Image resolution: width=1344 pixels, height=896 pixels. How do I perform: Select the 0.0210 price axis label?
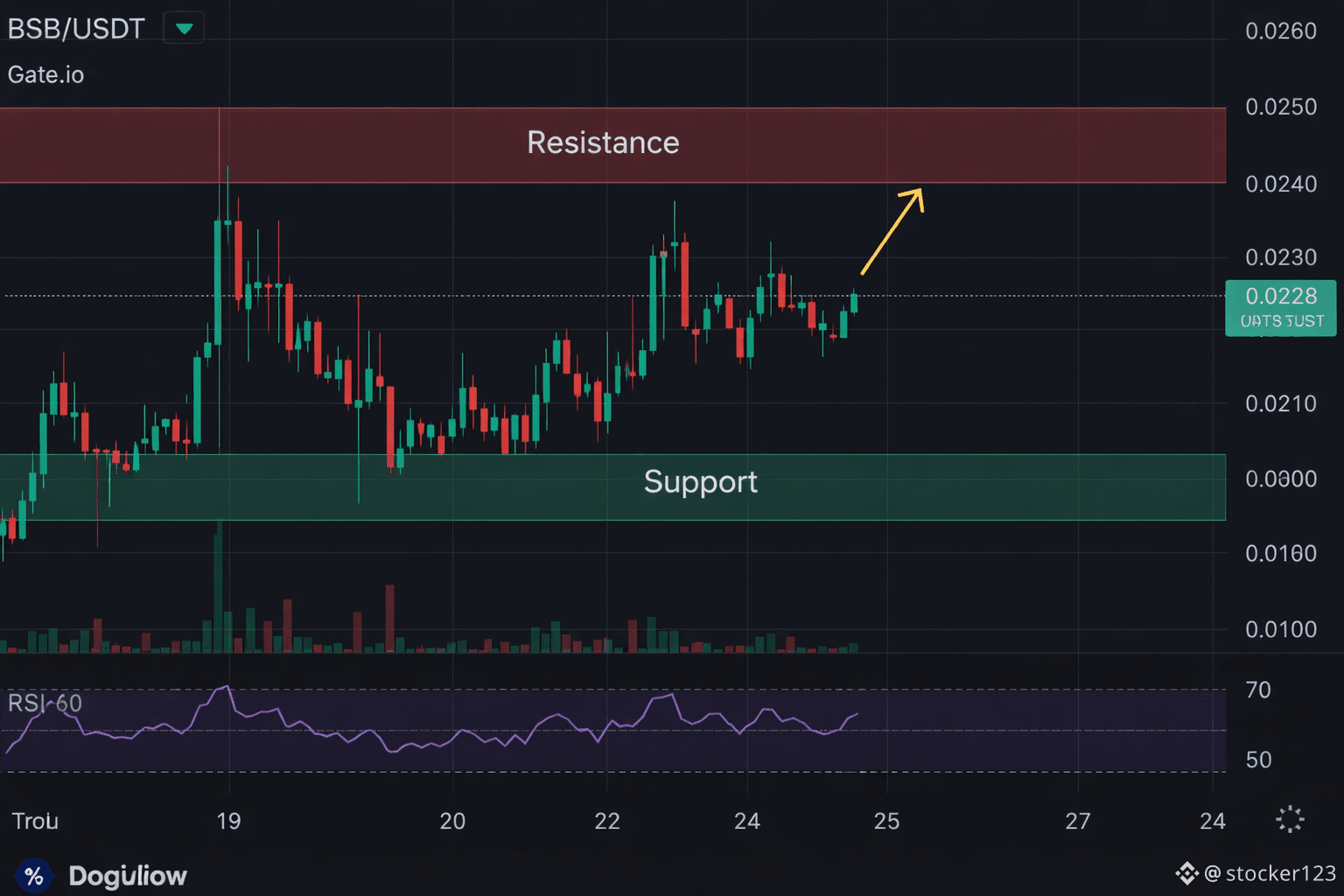(1281, 403)
